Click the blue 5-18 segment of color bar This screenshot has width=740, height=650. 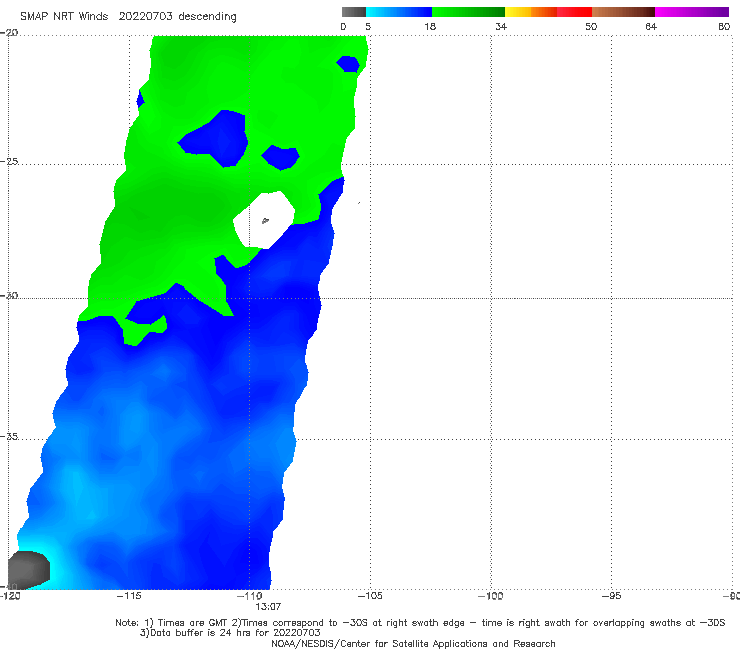(x=399, y=12)
